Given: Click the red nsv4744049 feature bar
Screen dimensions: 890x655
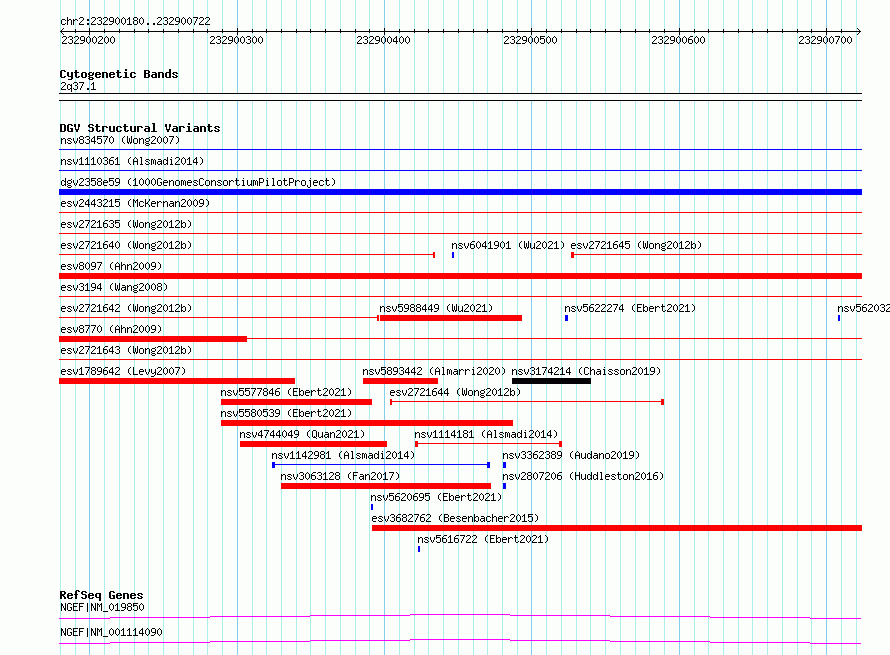Looking at the screenshot, I should click(313, 444).
